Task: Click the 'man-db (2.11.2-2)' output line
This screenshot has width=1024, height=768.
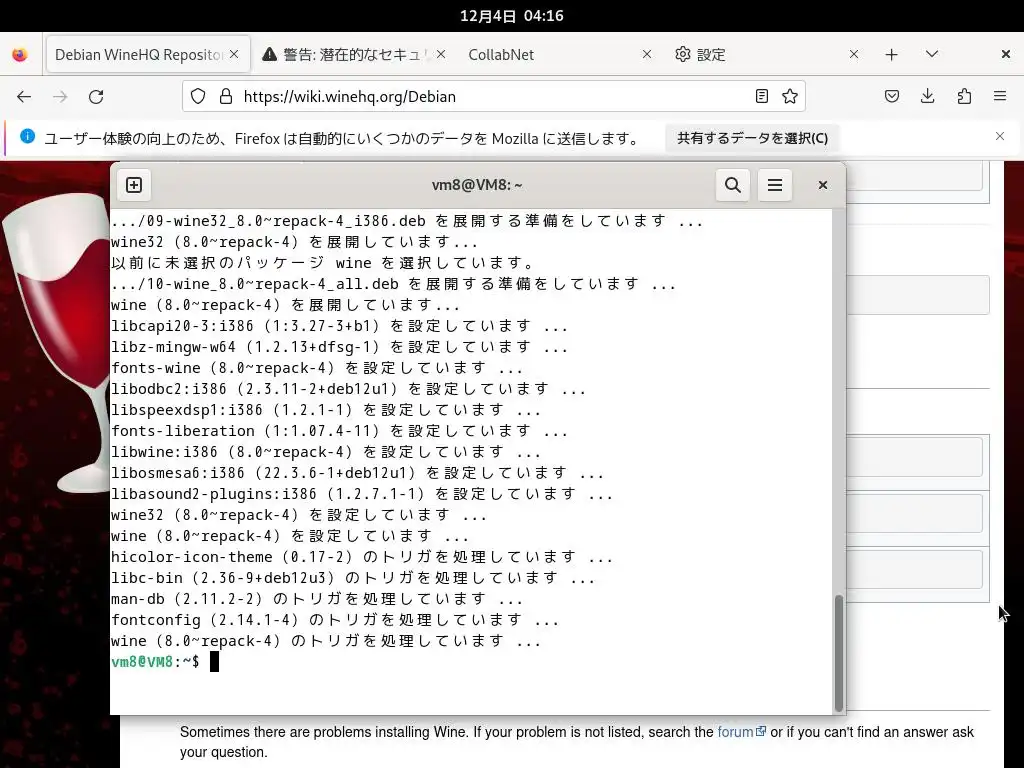Action: point(317,599)
